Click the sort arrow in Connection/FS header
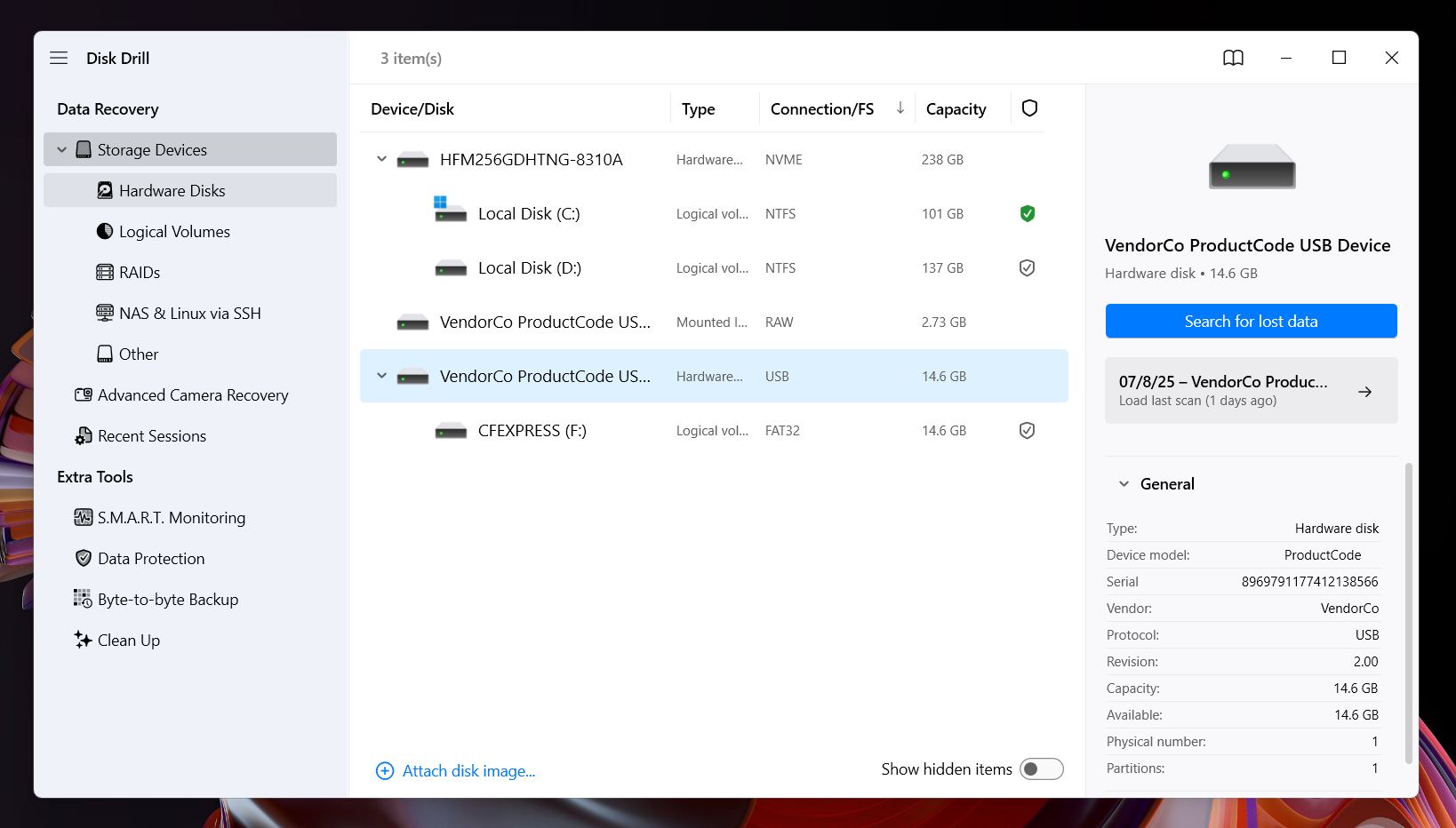This screenshot has height=828, width=1456. click(x=900, y=107)
